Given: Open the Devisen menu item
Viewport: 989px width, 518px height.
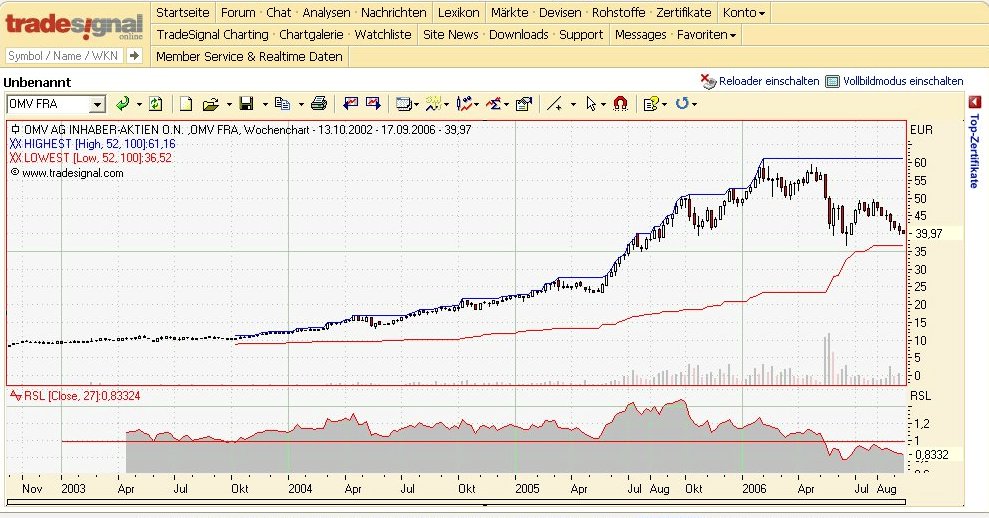Looking at the screenshot, I should (x=560, y=13).
